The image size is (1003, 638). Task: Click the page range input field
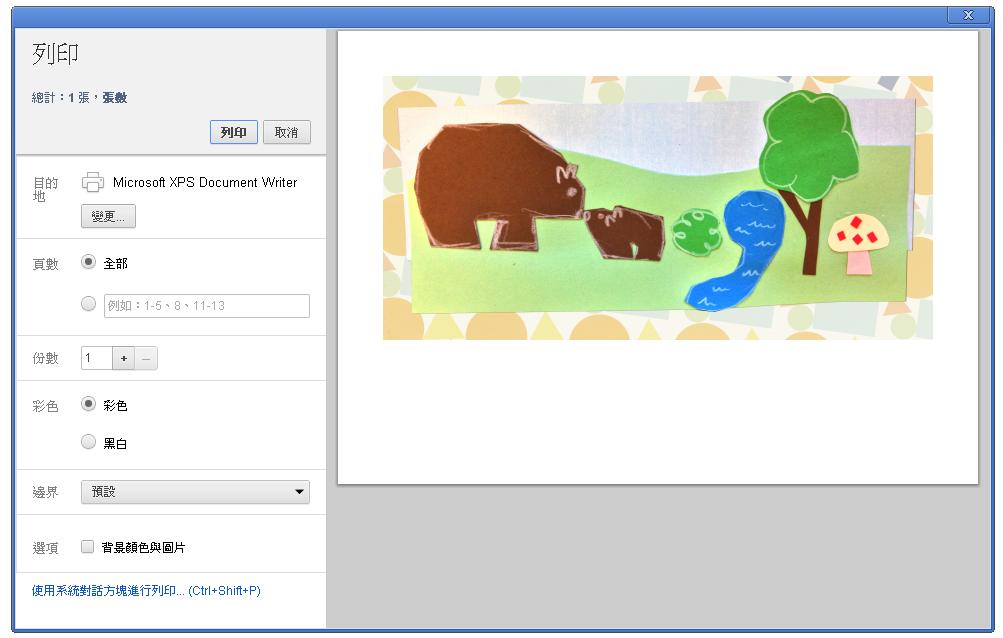207,306
